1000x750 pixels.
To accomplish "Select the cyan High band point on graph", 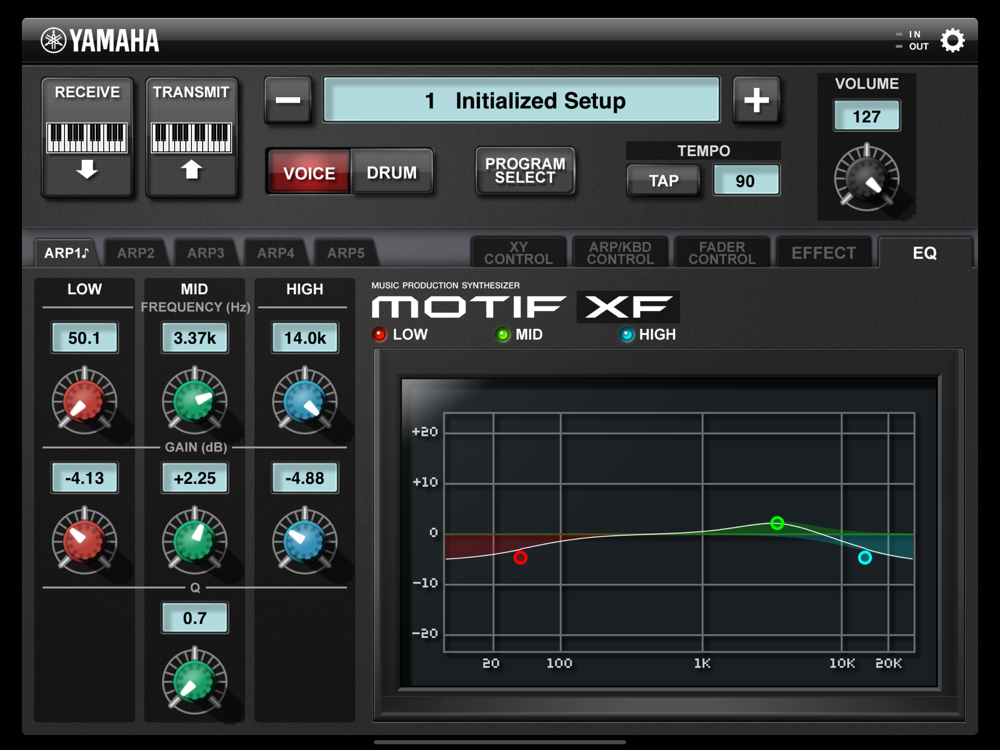I will [865, 558].
